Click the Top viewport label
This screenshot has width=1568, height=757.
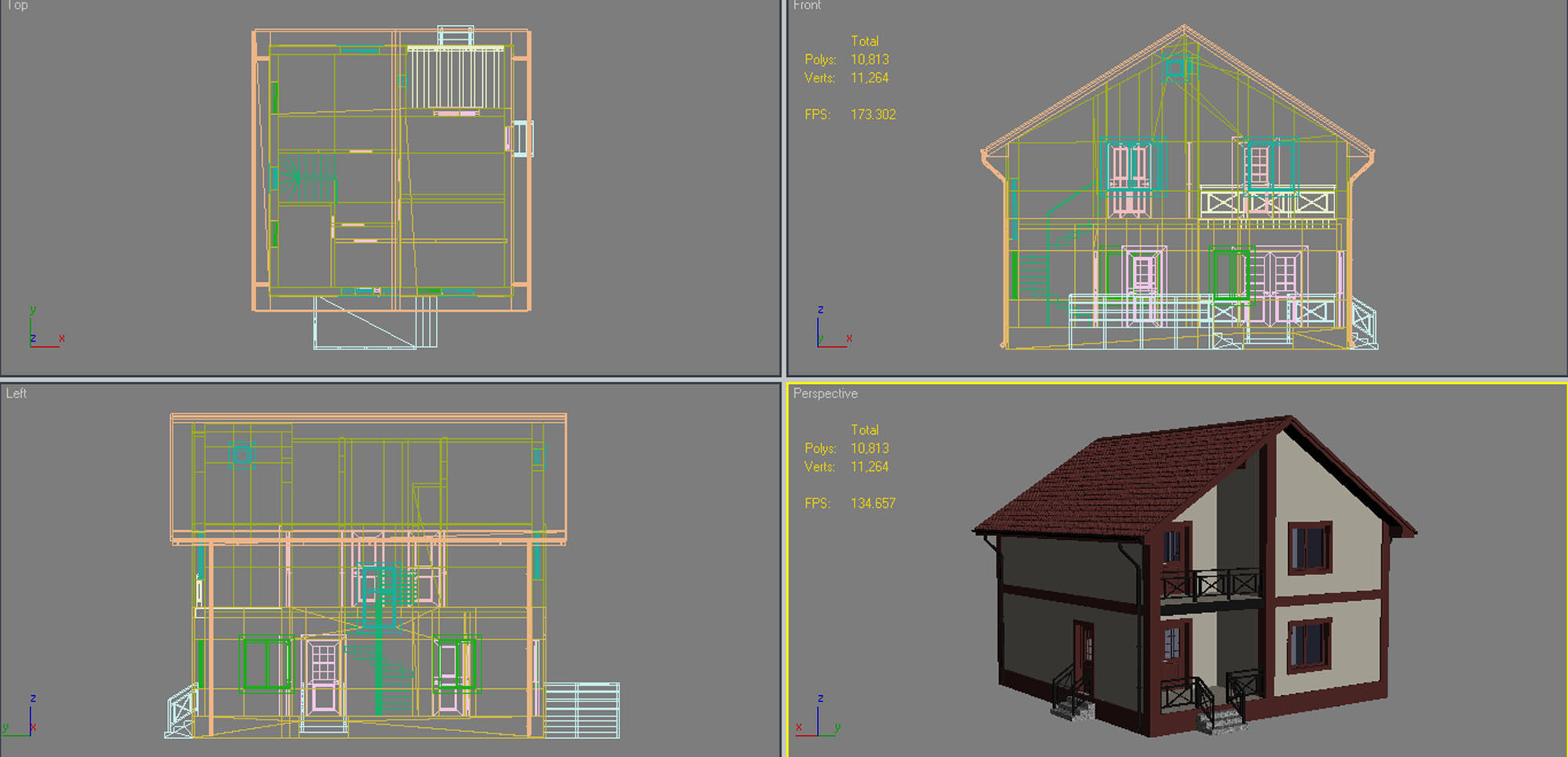(x=17, y=5)
